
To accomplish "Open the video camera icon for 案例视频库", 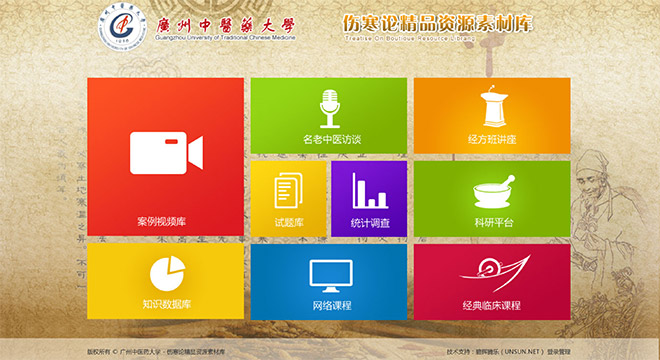I will click(x=166, y=153).
